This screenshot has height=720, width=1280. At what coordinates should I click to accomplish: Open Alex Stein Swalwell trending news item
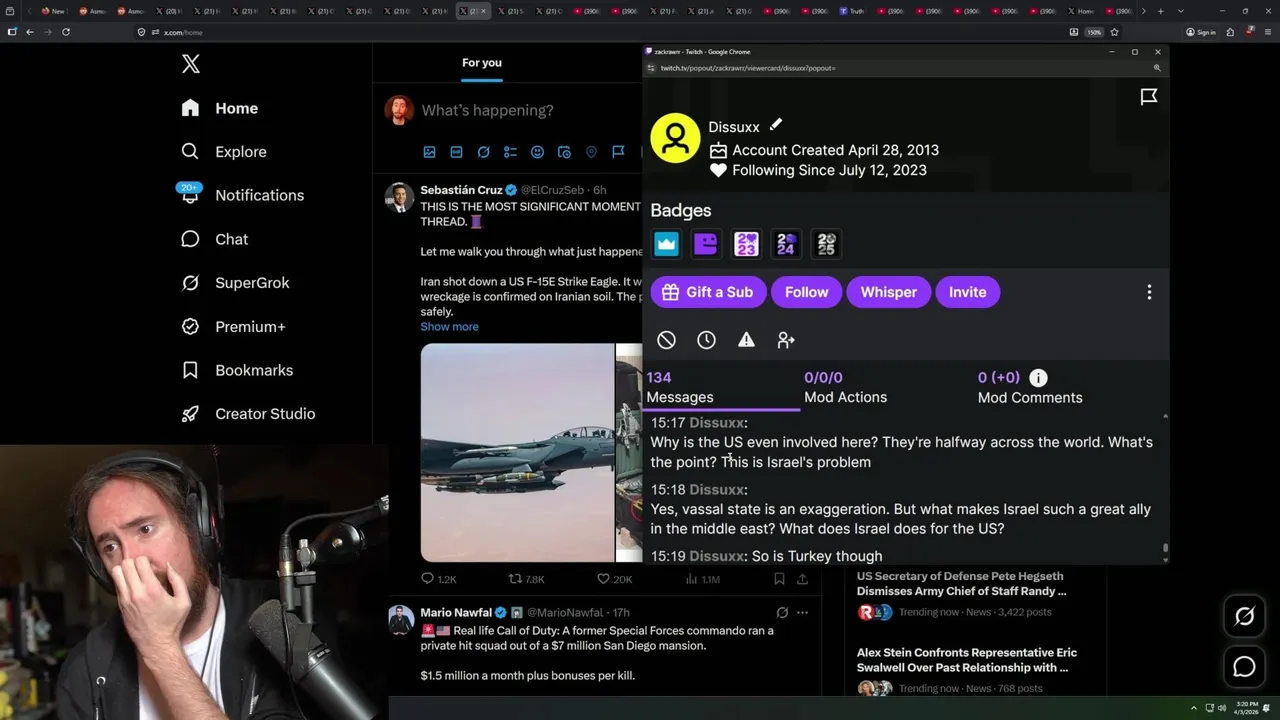point(965,670)
